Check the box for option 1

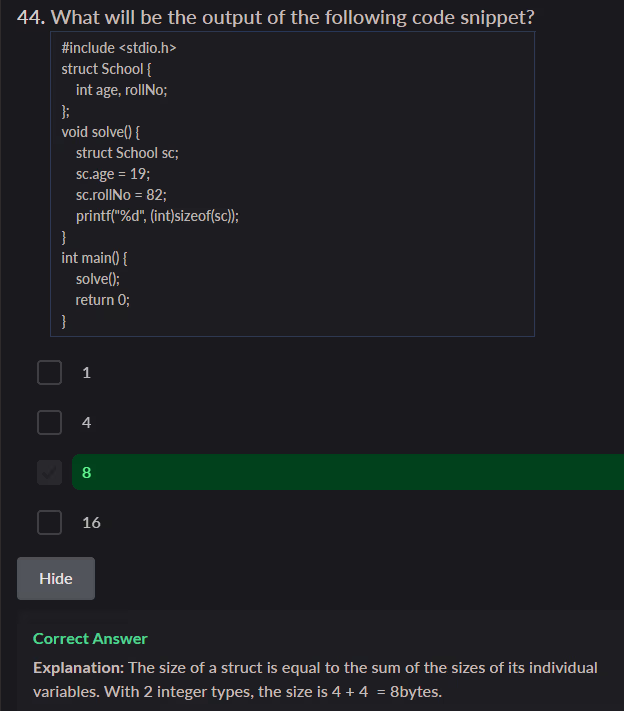(x=50, y=373)
